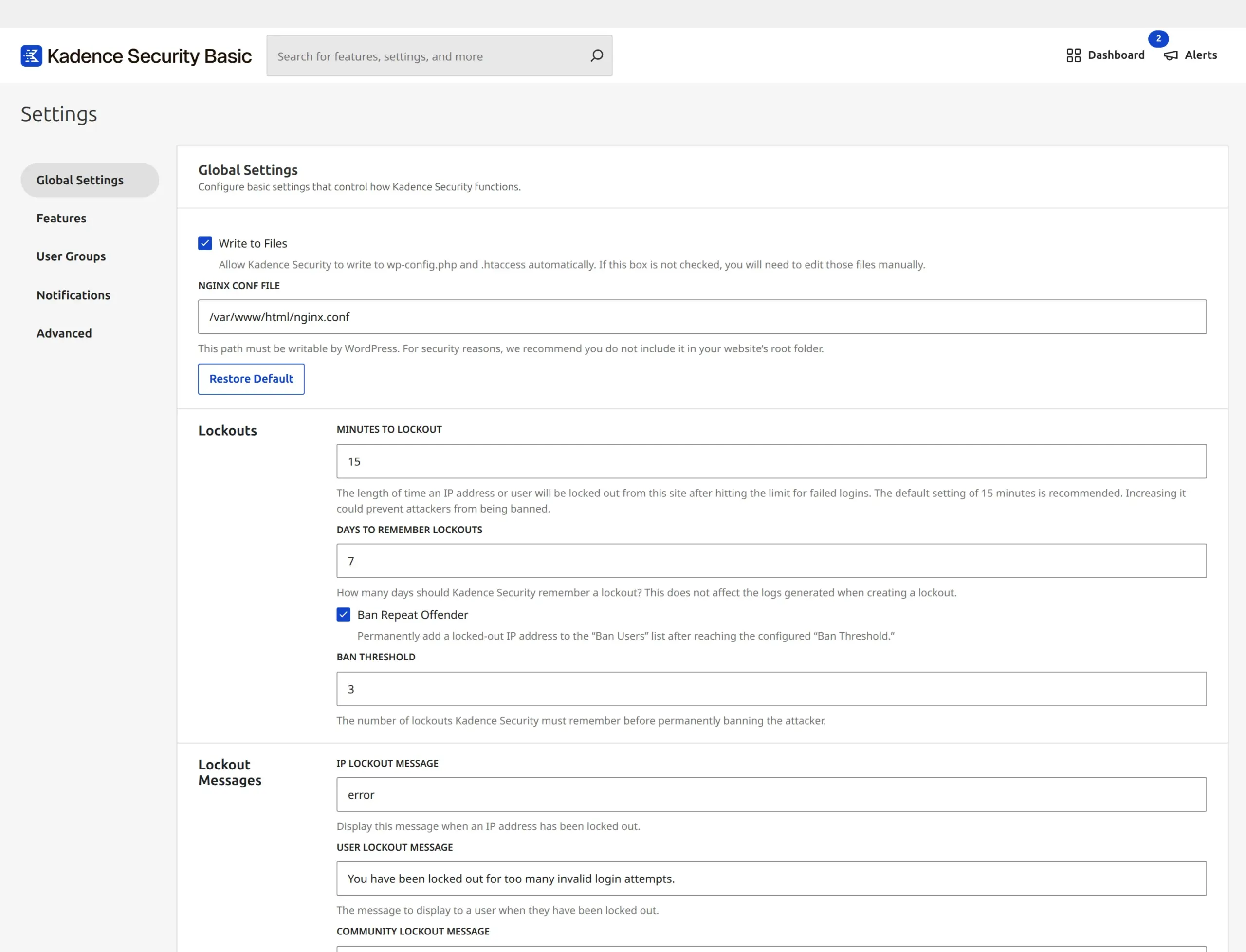Click the Ban Threshold input field

[x=771, y=689]
